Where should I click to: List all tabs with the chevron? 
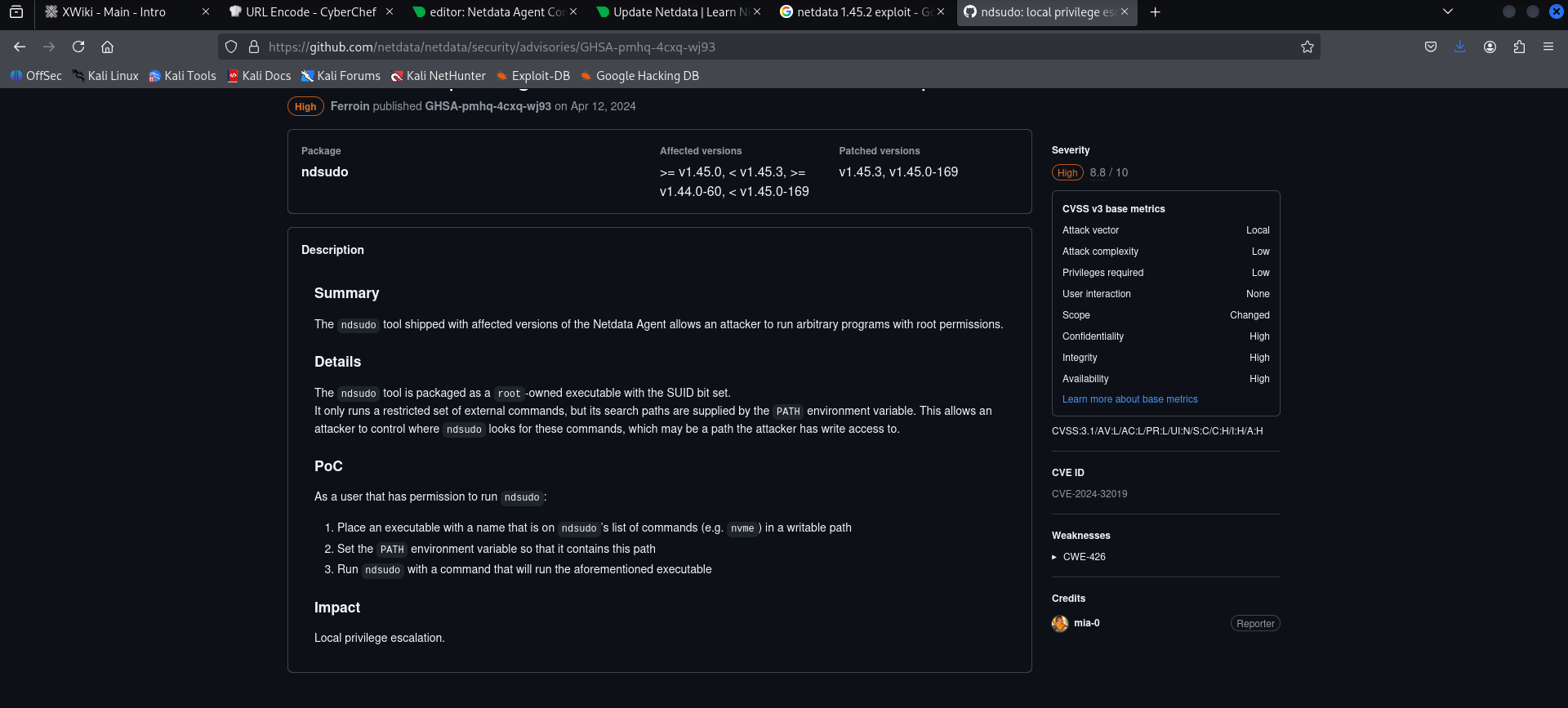[x=1448, y=11]
